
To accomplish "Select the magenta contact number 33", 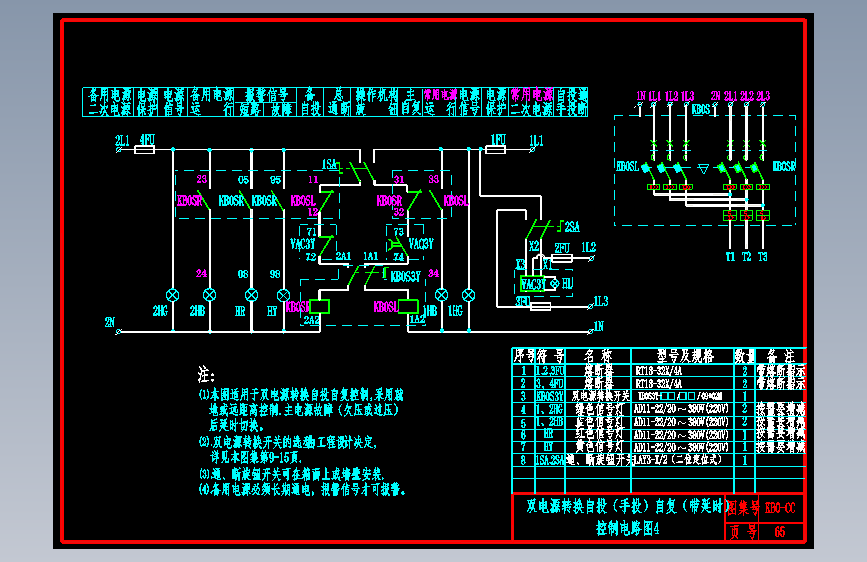I will click(434, 179).
